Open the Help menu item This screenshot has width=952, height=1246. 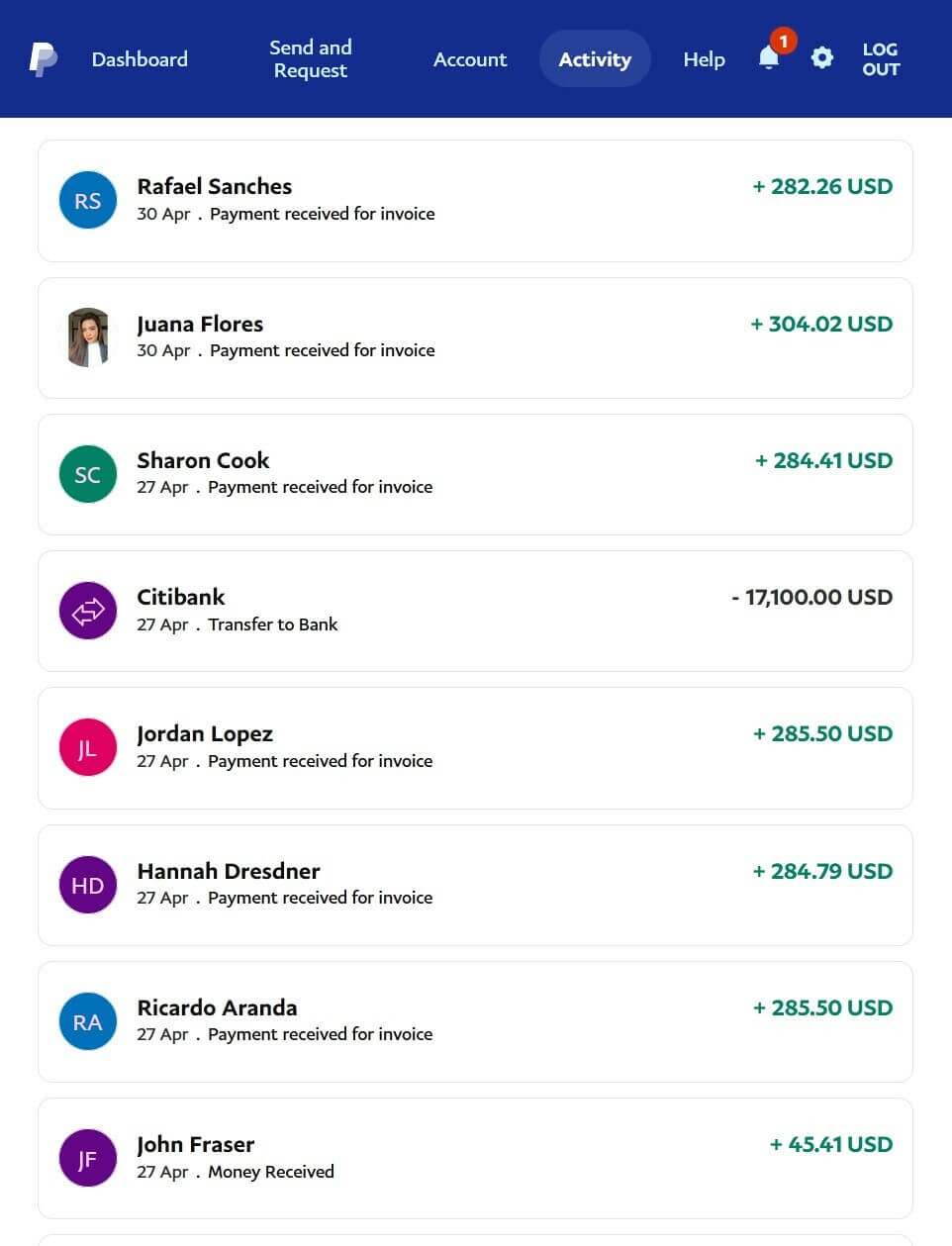704,59
